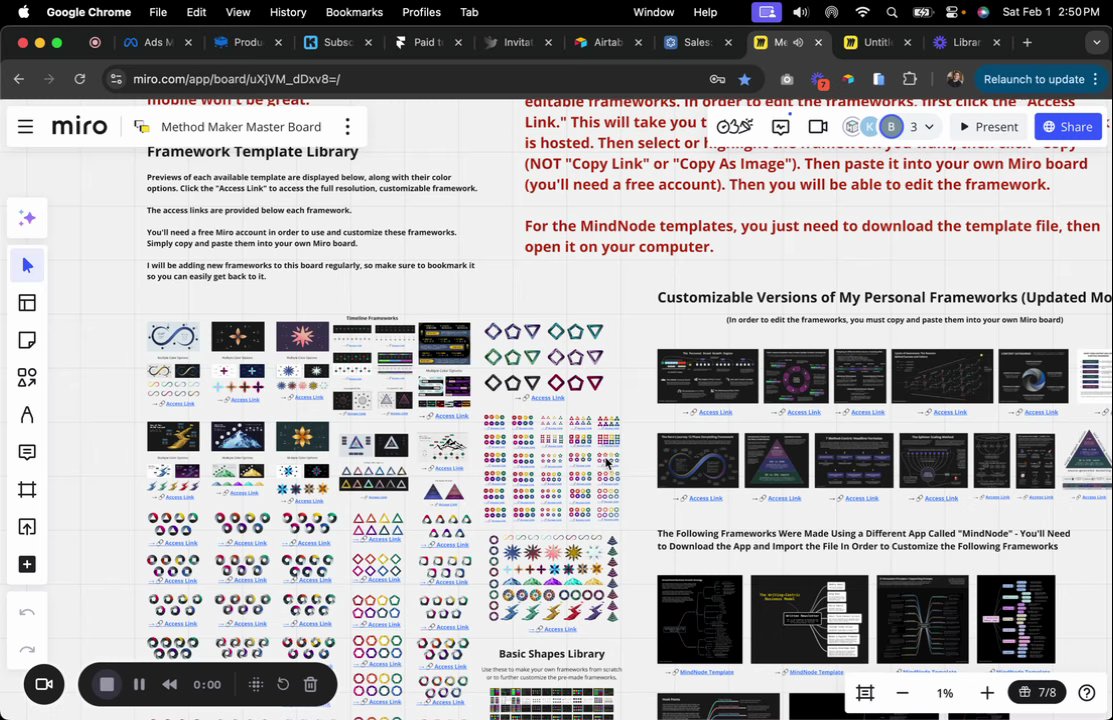Open the Templates tool in sidebar
The width and height of the screenshot is (1113, 720).
(x=27, y=303)
